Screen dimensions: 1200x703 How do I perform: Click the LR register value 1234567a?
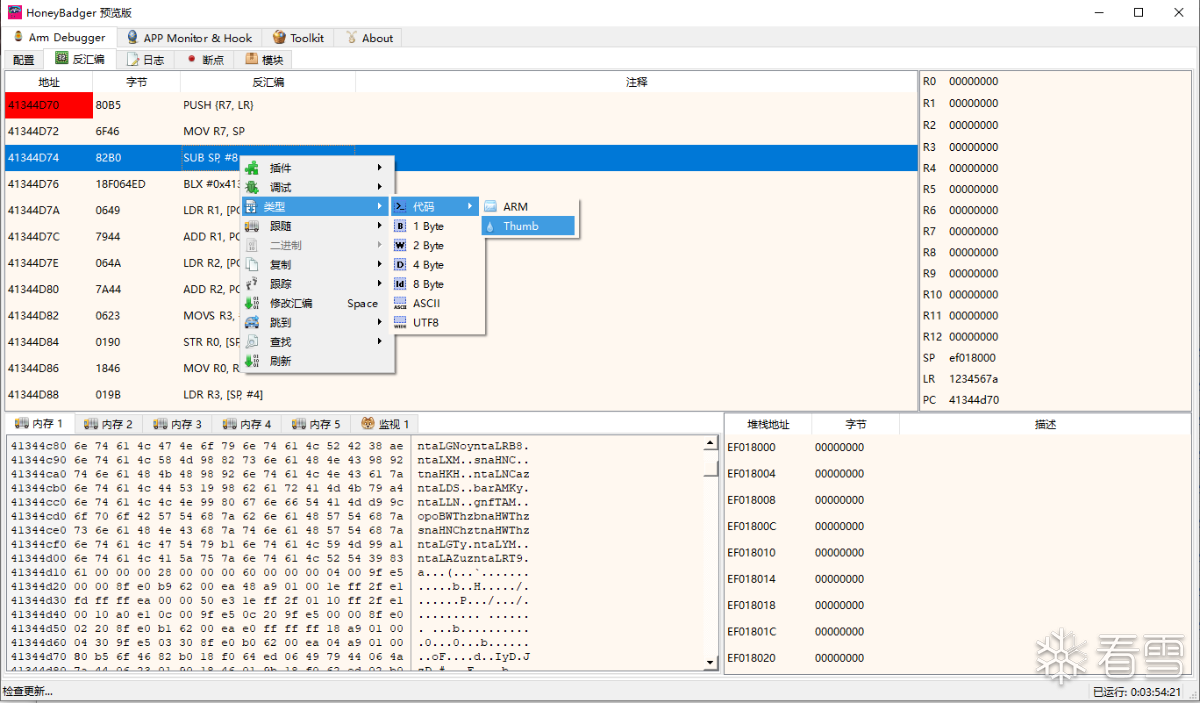[x=973, y=379]
